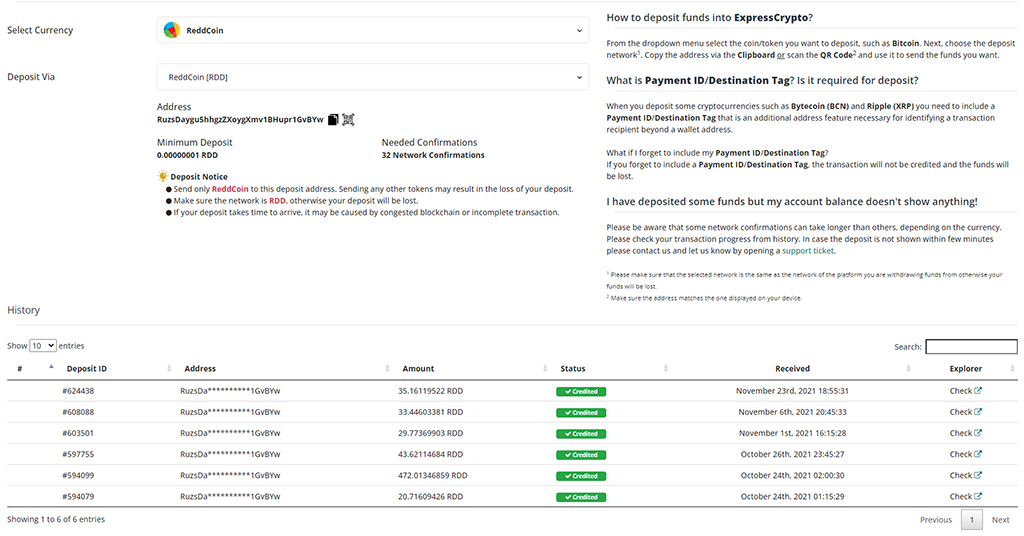Check deposit #594079 in explorer
This screenshot has height=536, width=1024.
965,496
